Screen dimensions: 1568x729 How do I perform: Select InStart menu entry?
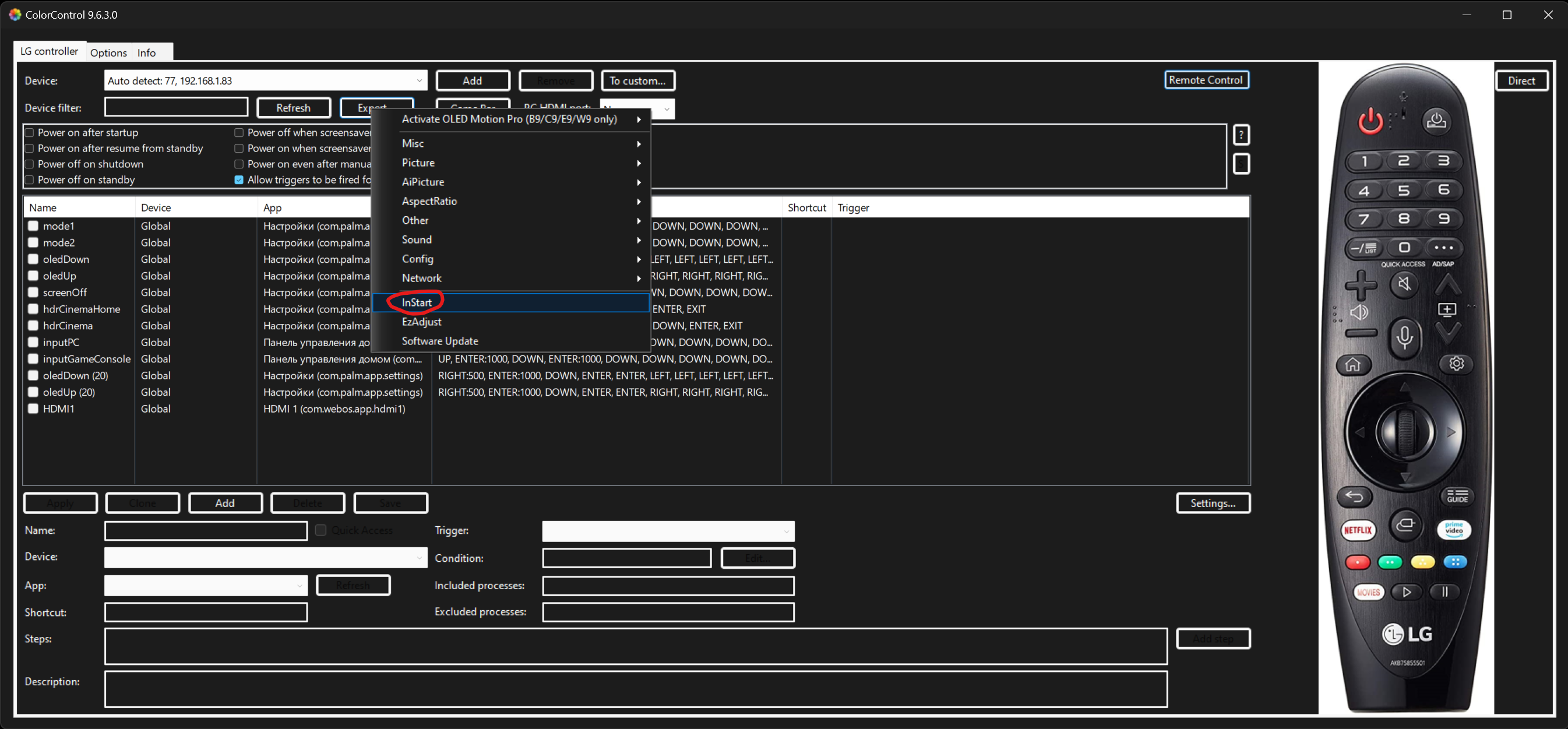(x=417, y=302)
